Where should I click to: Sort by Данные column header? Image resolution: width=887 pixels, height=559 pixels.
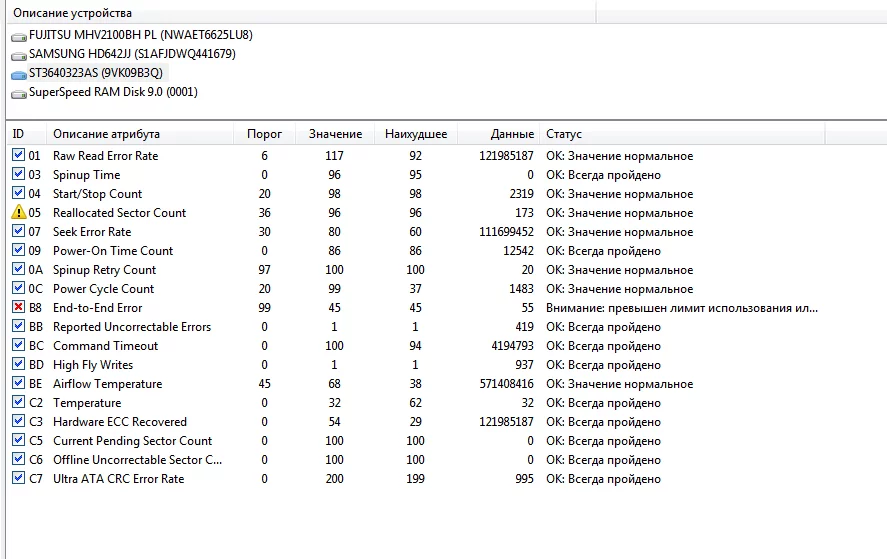[498, 134]
